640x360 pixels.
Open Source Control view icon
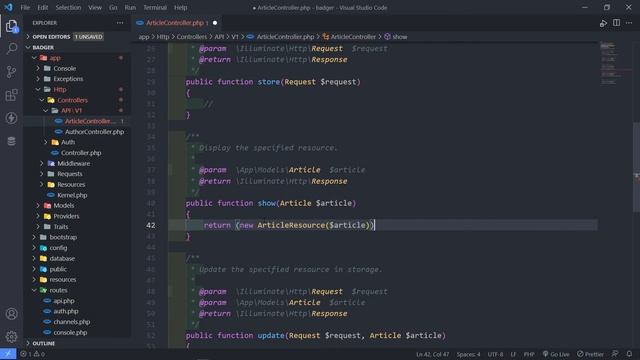11,72
